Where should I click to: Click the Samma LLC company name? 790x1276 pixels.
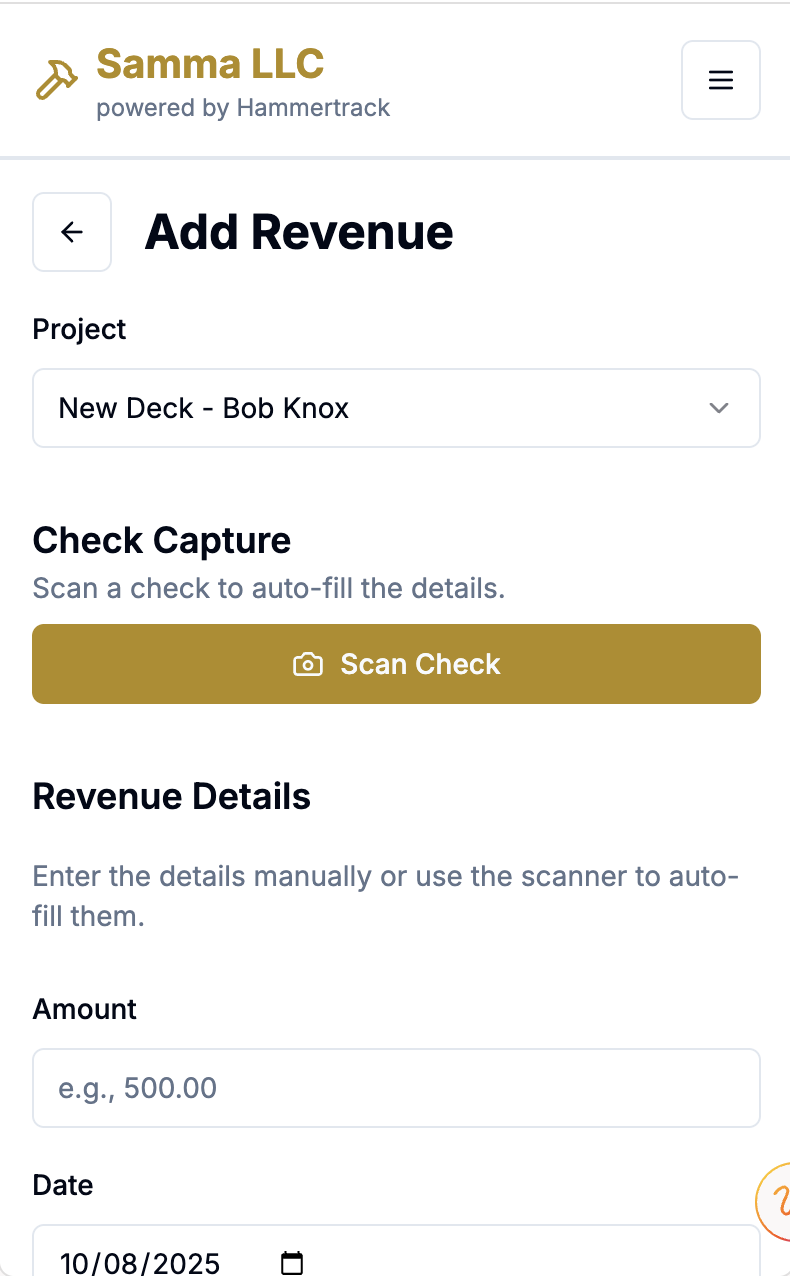point(210,64)
